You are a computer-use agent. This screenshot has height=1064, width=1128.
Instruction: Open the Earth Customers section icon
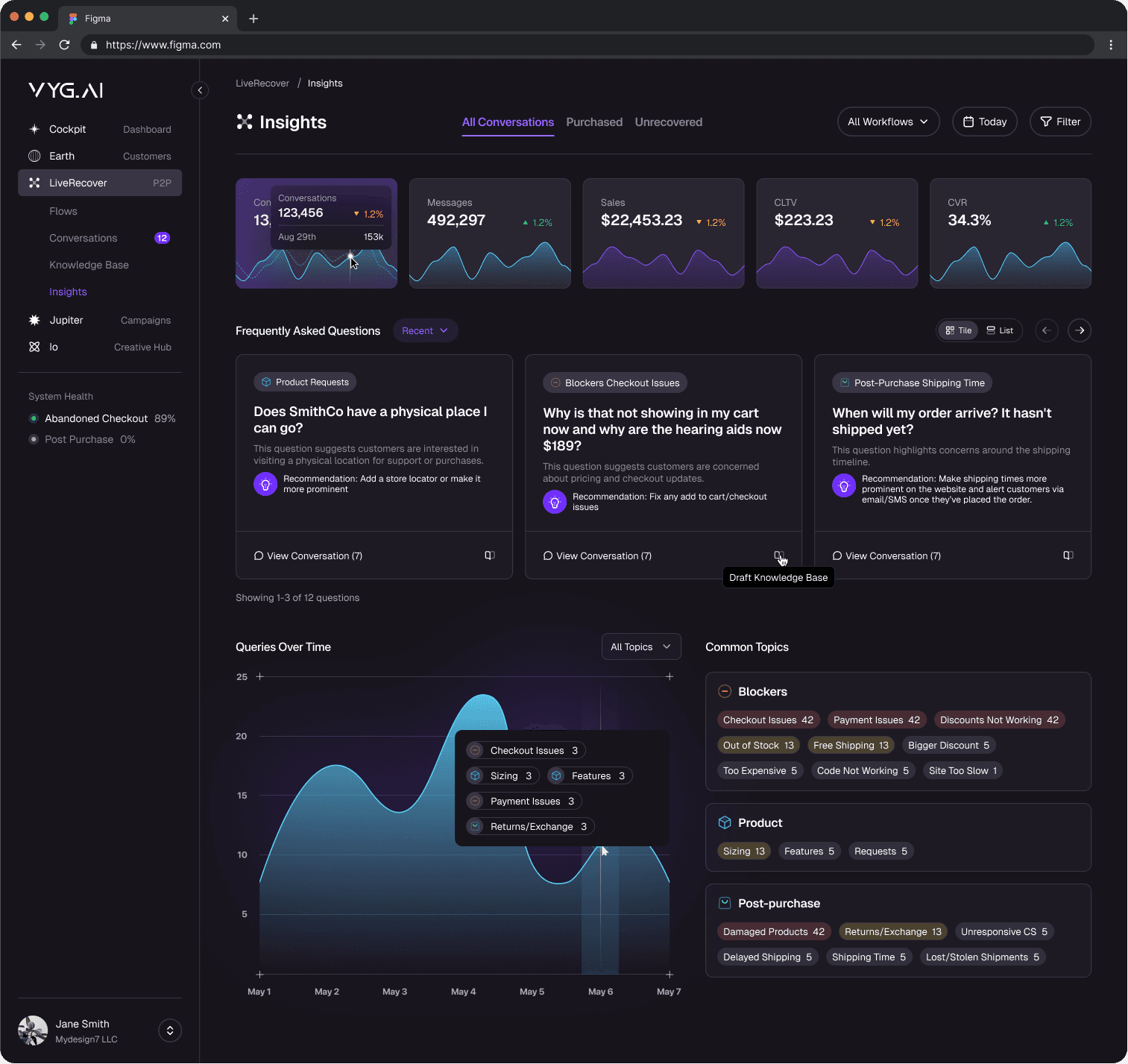click(34, 156)
